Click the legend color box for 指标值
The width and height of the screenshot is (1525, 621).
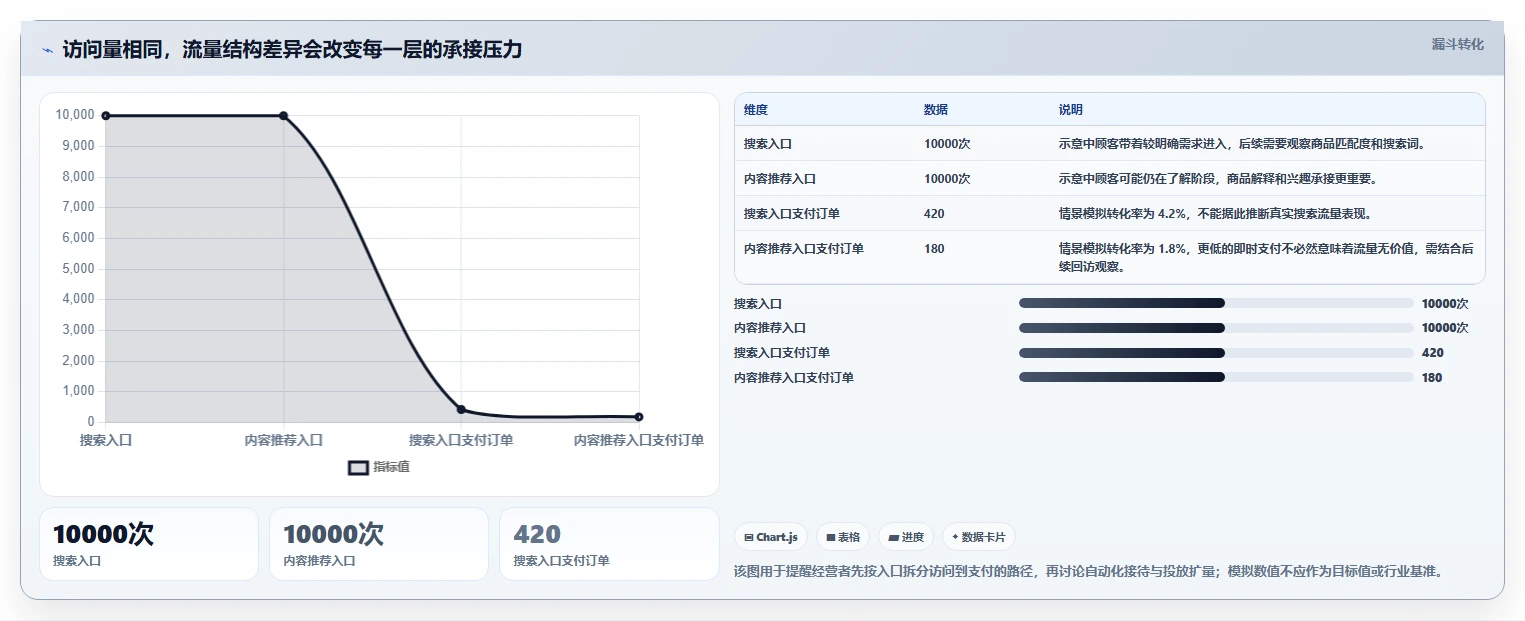click(x=358, y=467)
